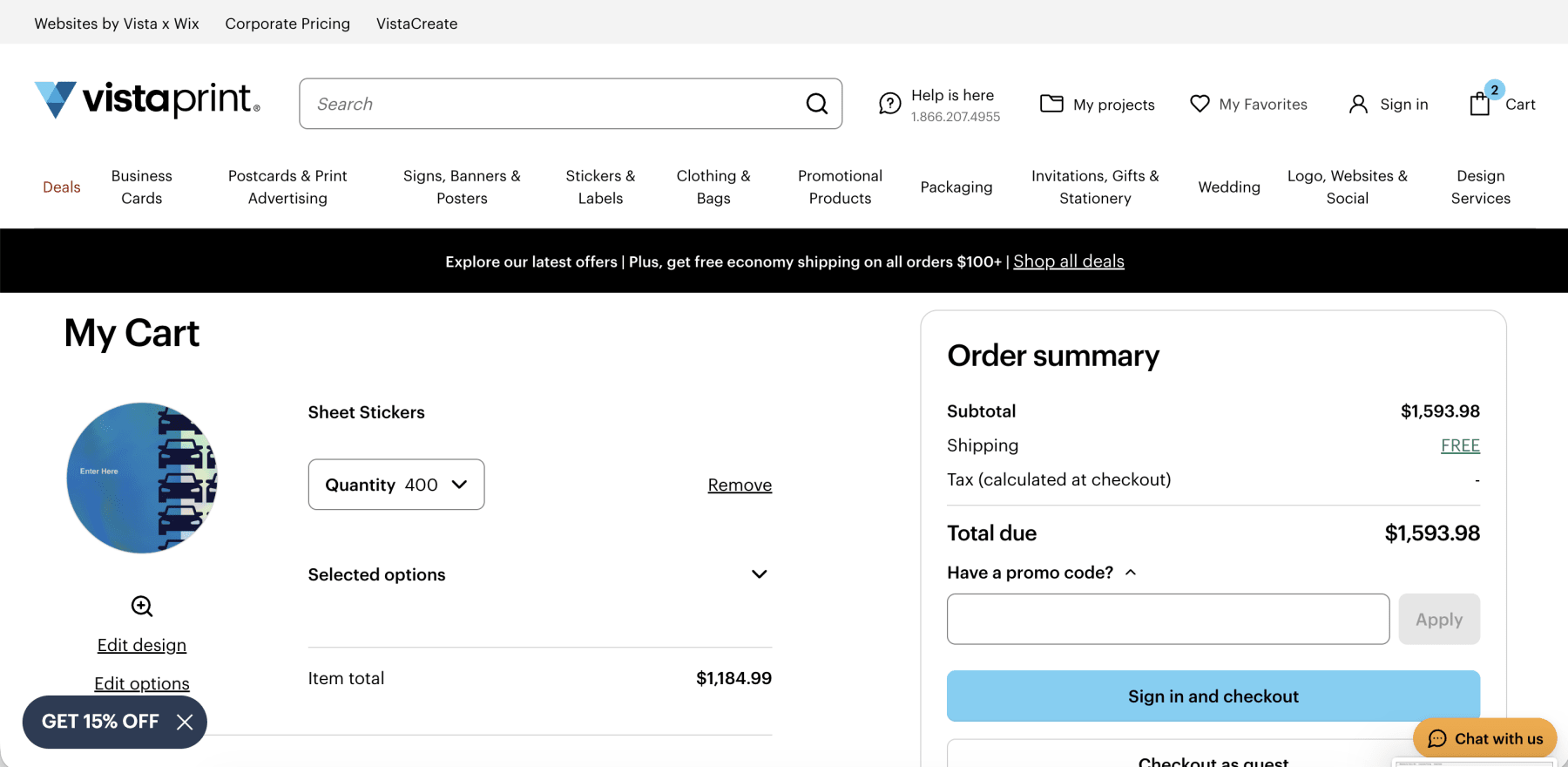Click the help phone number 1.866.207.4955

pyautogui.click(x=956, y=117)
